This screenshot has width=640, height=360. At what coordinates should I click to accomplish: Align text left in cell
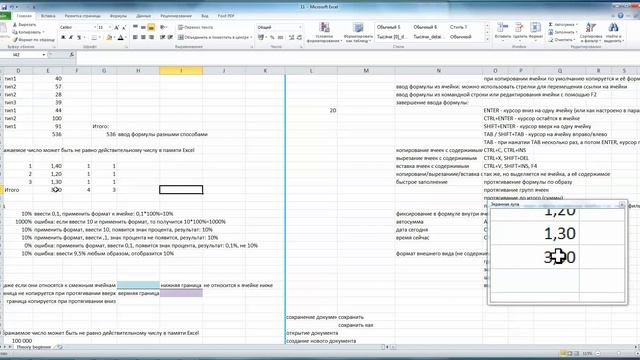(x=135, y=37)
